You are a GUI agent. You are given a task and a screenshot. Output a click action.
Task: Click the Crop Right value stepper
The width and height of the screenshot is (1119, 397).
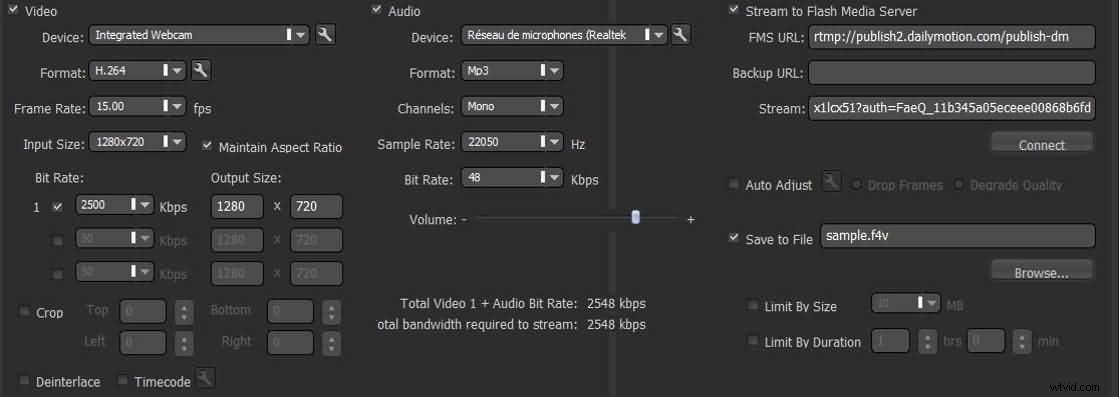331,343
